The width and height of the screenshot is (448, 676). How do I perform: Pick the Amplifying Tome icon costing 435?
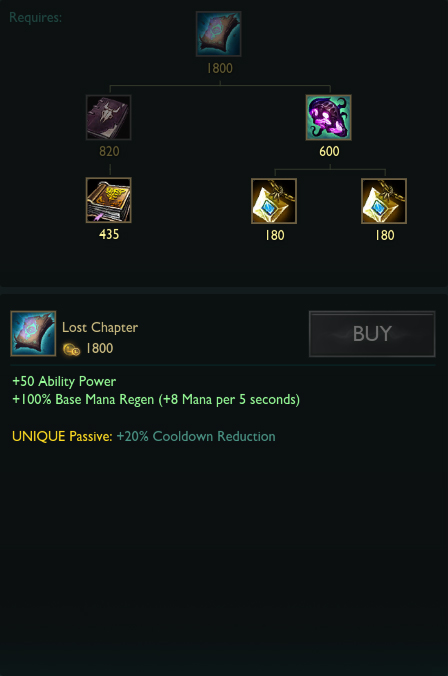coord(109,200)
